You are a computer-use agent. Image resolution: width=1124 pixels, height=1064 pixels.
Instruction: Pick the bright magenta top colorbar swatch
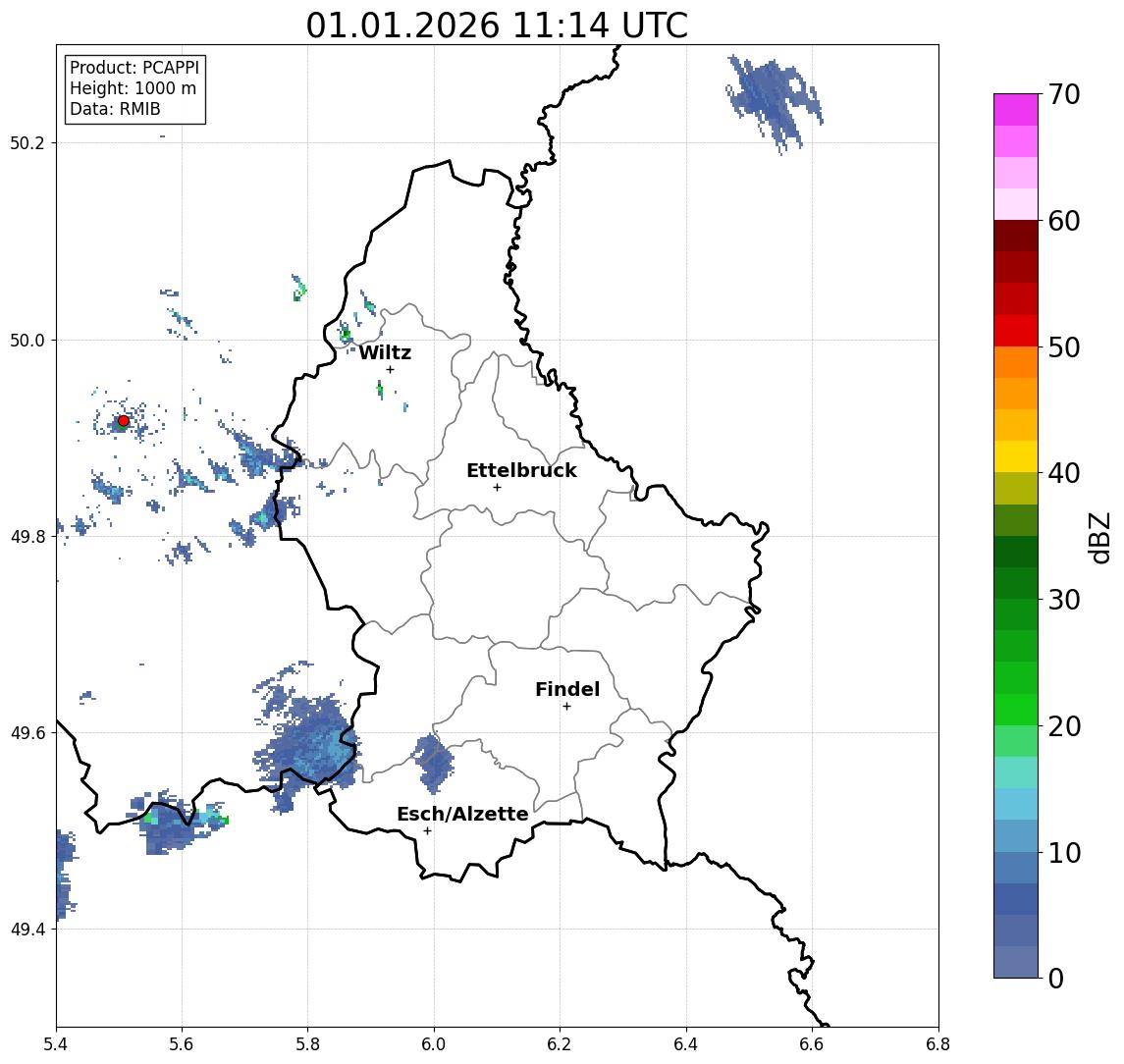(x=1016, y=110)
